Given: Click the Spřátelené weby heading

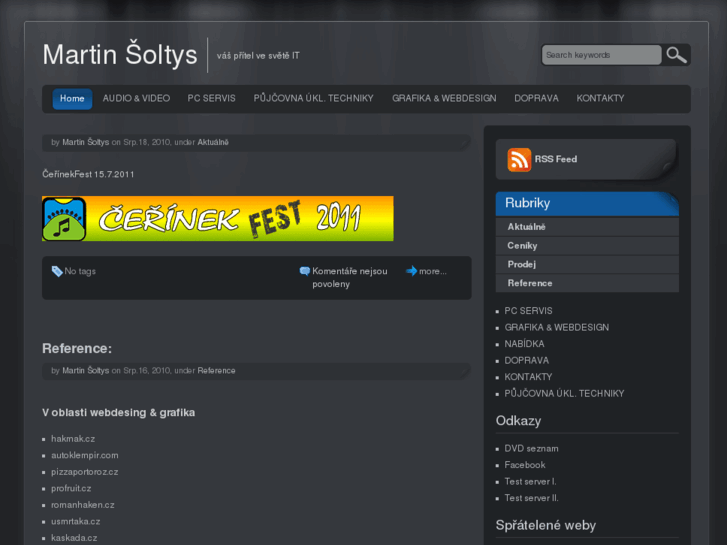Looking at the screenshot, I should [546, 526].
